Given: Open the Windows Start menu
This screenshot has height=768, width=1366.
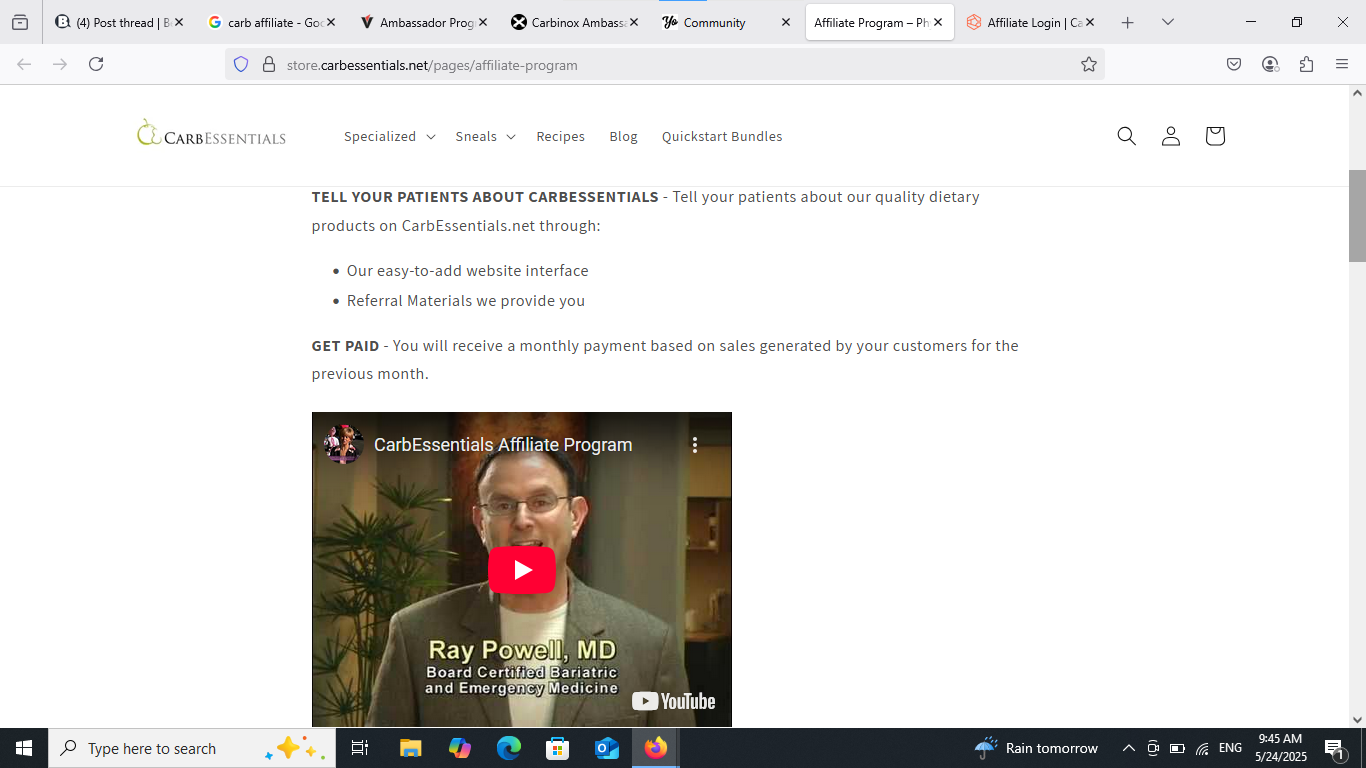Looking at the screenshot, I should (x=24, y=748).
